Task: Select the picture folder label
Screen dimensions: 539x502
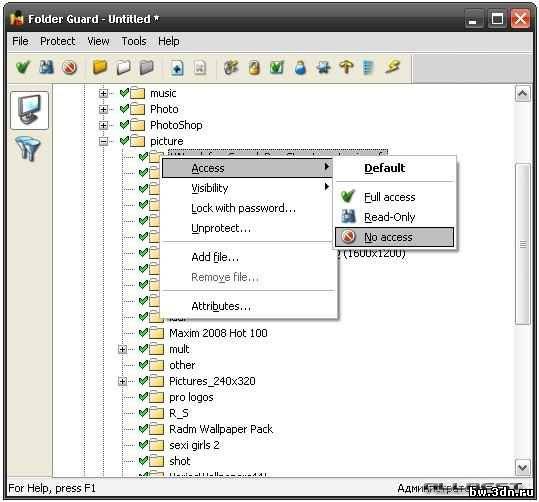Action: pos(167,141)
